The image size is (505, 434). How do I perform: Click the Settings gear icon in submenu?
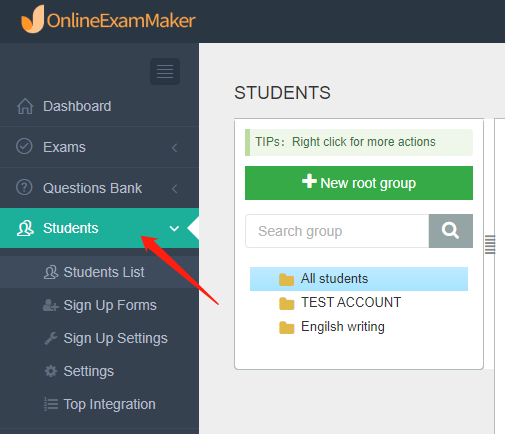pos(51,371)
